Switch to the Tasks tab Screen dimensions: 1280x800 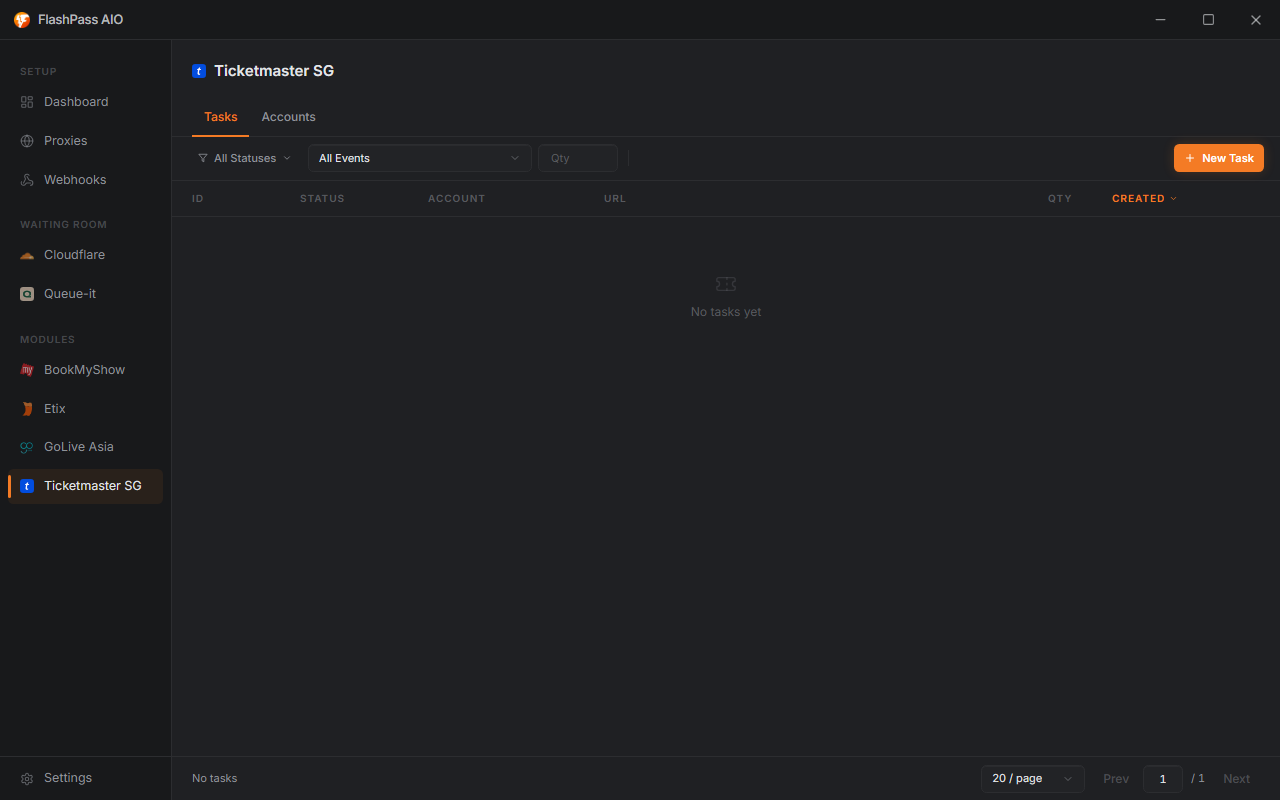coord(221,117)
